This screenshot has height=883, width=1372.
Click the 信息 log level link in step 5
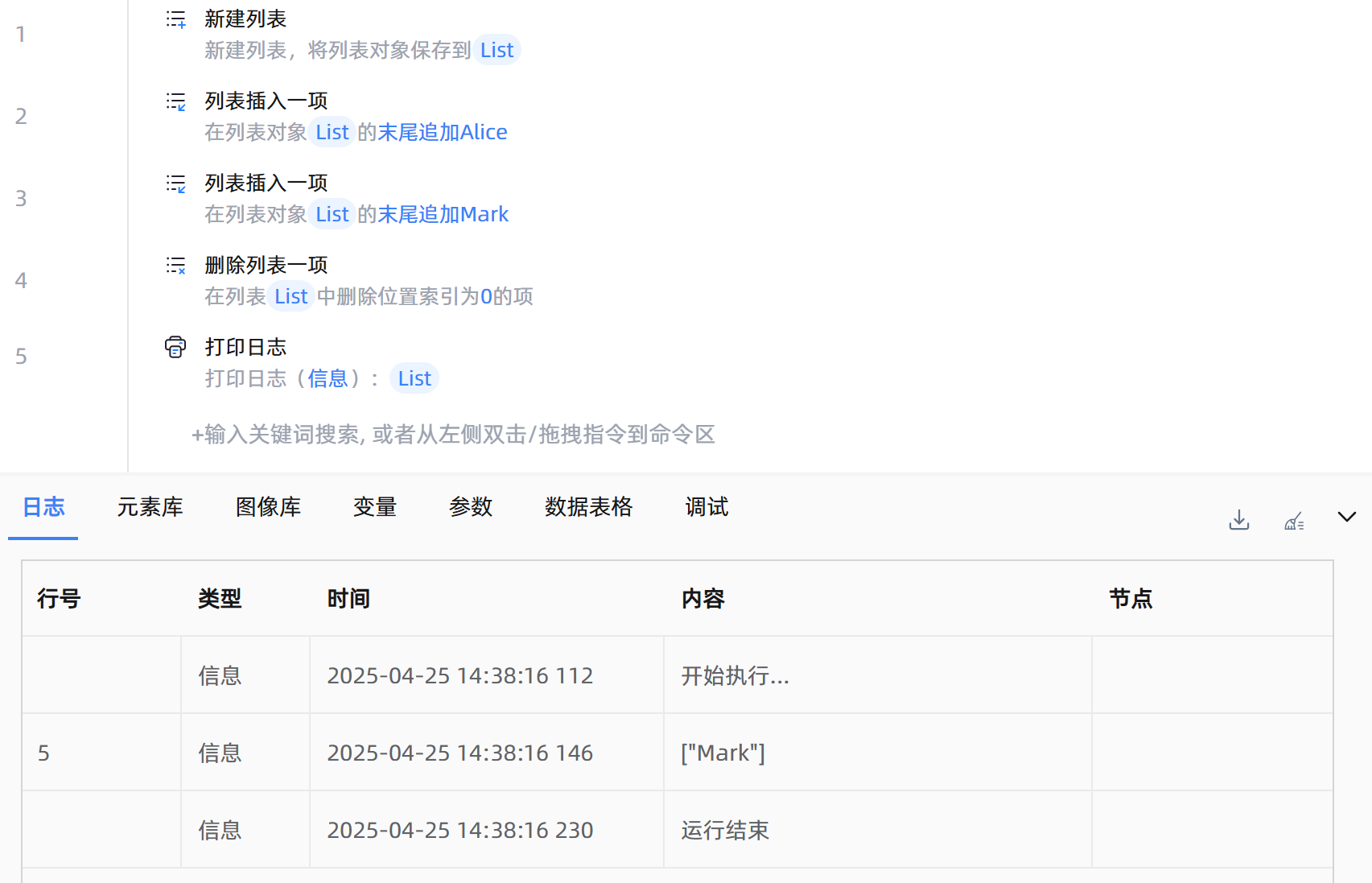[328, 378]
